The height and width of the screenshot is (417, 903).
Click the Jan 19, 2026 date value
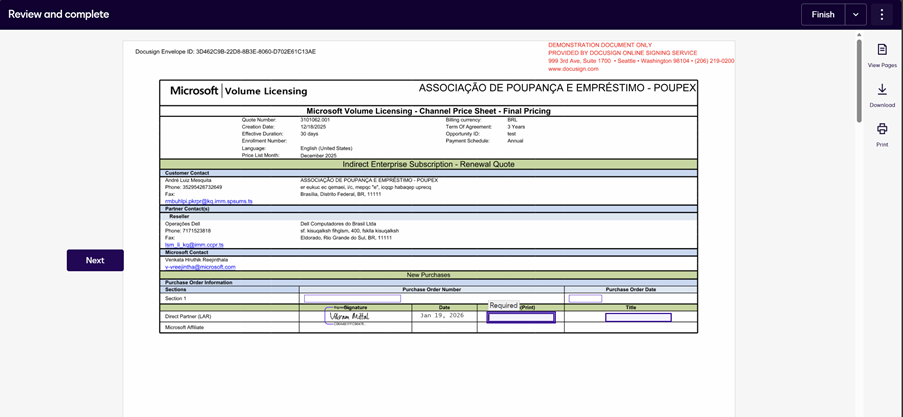click(442, 316)
